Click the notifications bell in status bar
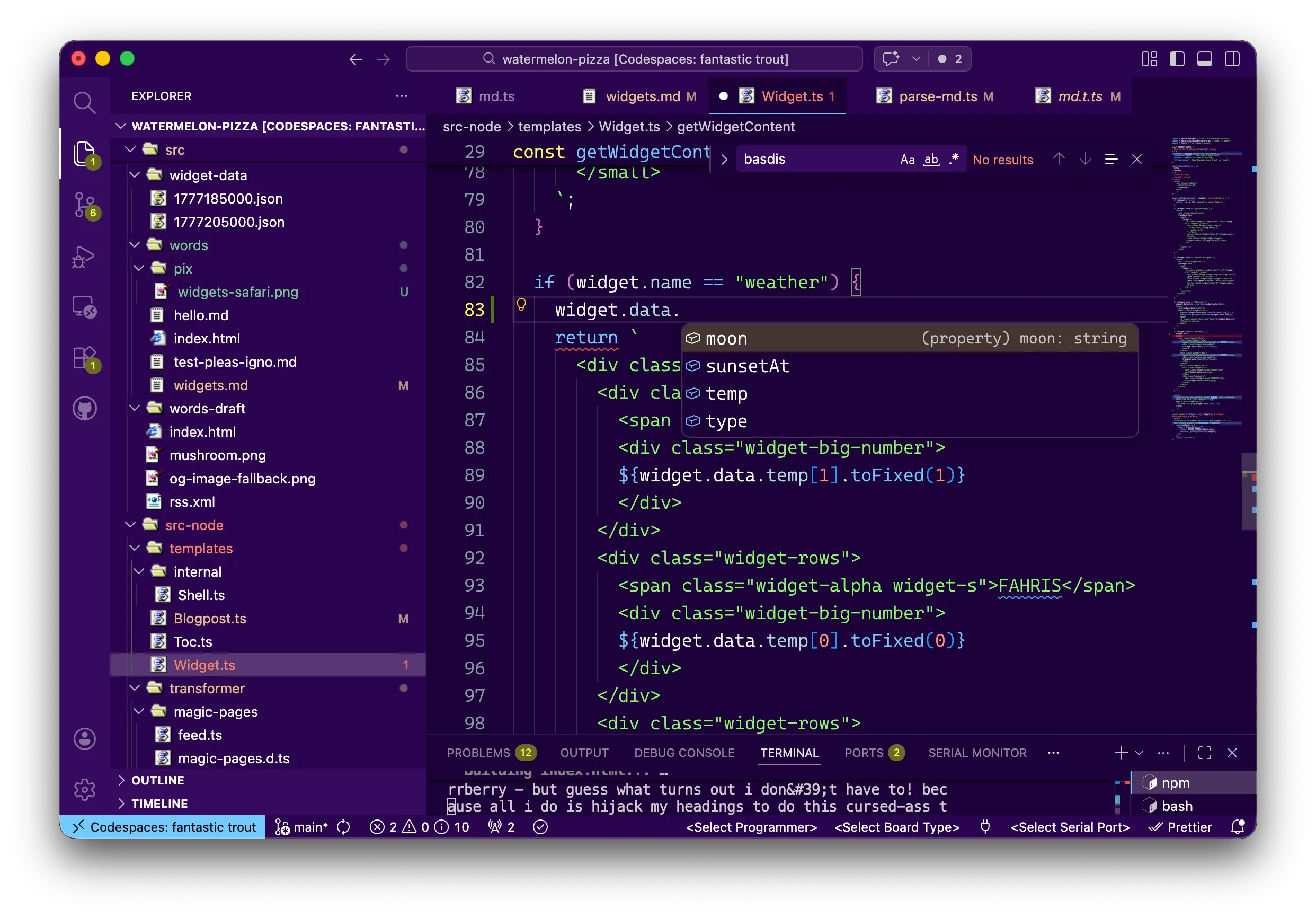The image size is (1316, 917). [x=1237, y=827]
